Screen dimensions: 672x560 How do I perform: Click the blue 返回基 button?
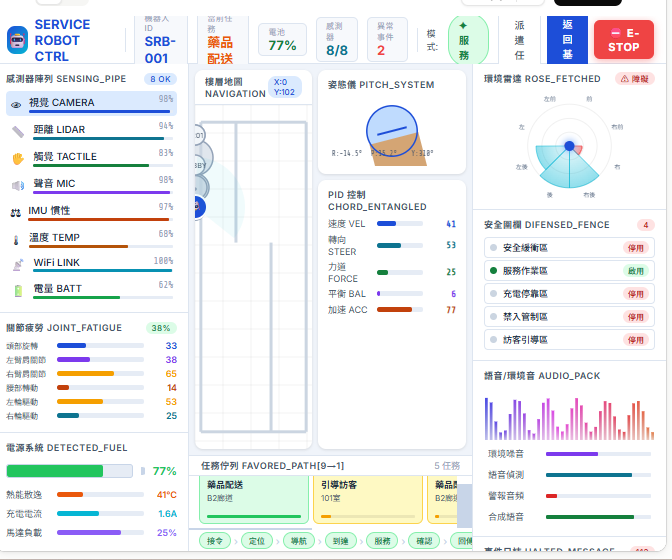pos(567,40)
